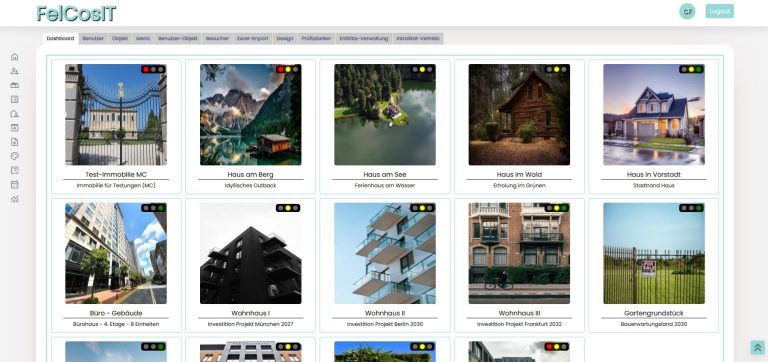Open the statistics chart icon in sidebar
The height and width of the screenshot is (362, 768).
coord(15,199)
